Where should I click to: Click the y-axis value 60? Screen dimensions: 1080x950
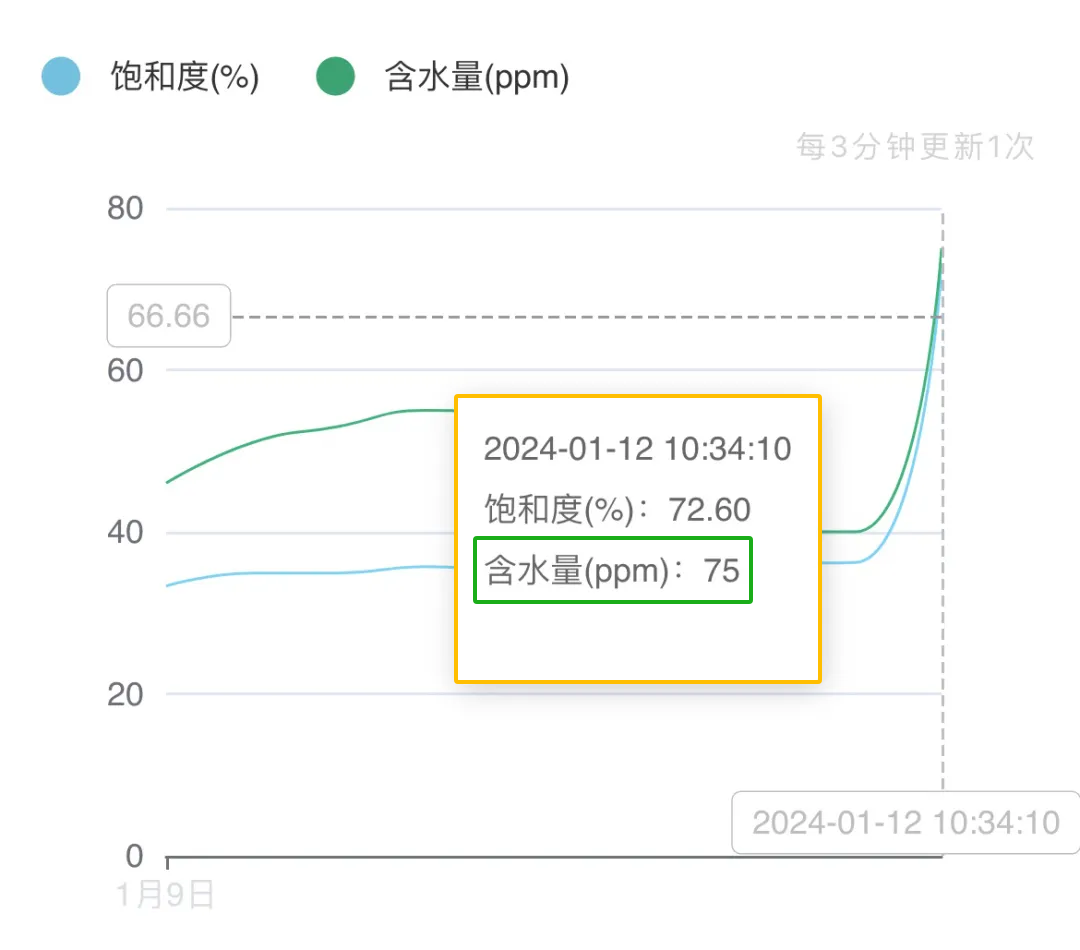pyautogui.click(x=125, y=370)
